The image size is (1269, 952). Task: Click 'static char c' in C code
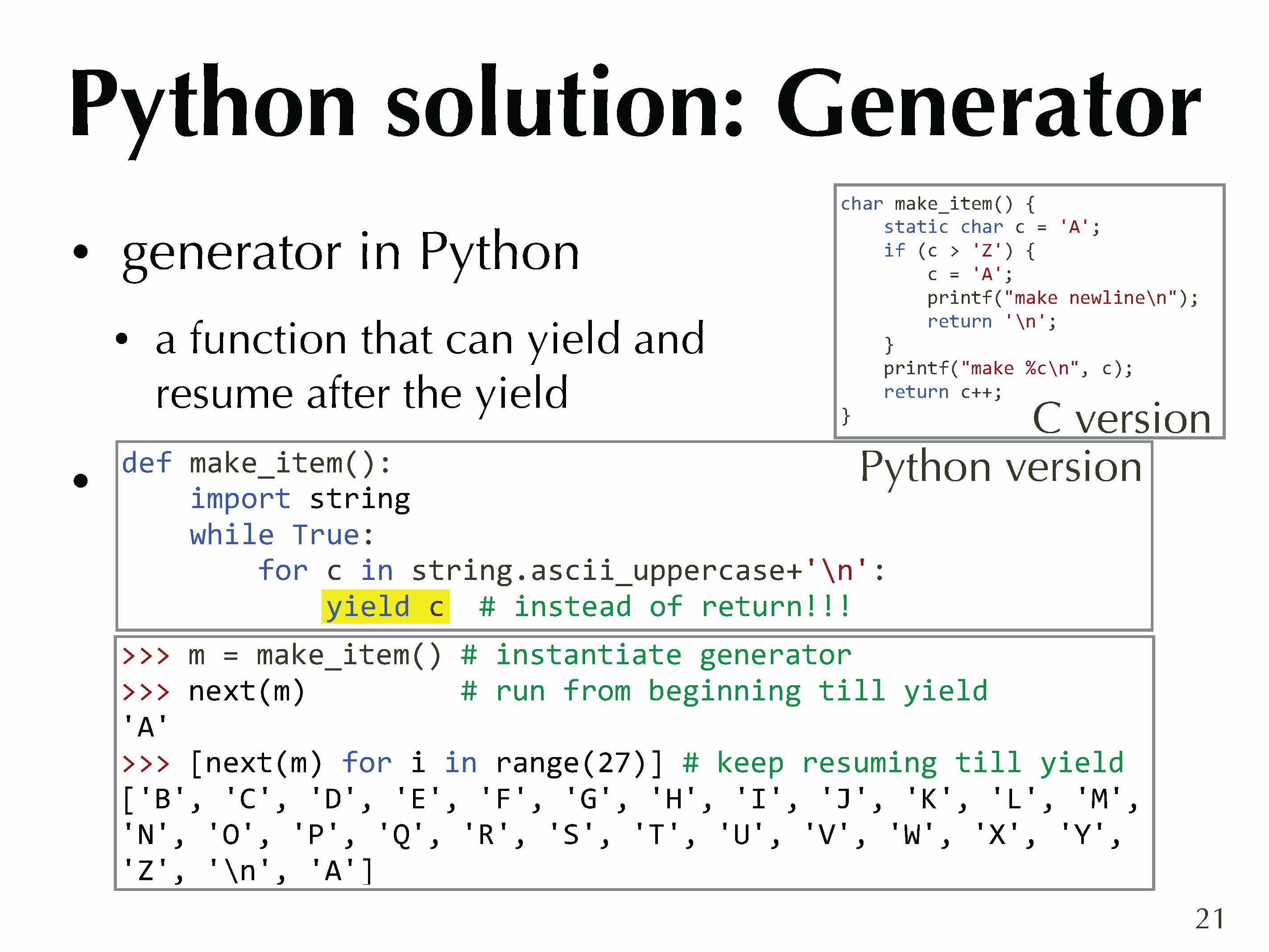(x=954, y=227)
